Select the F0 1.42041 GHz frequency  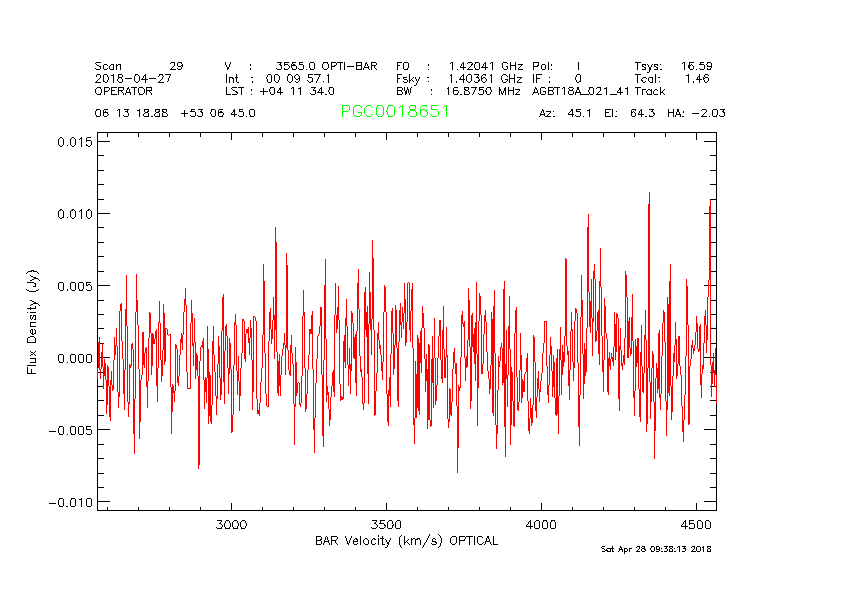[x=459, y=66]
